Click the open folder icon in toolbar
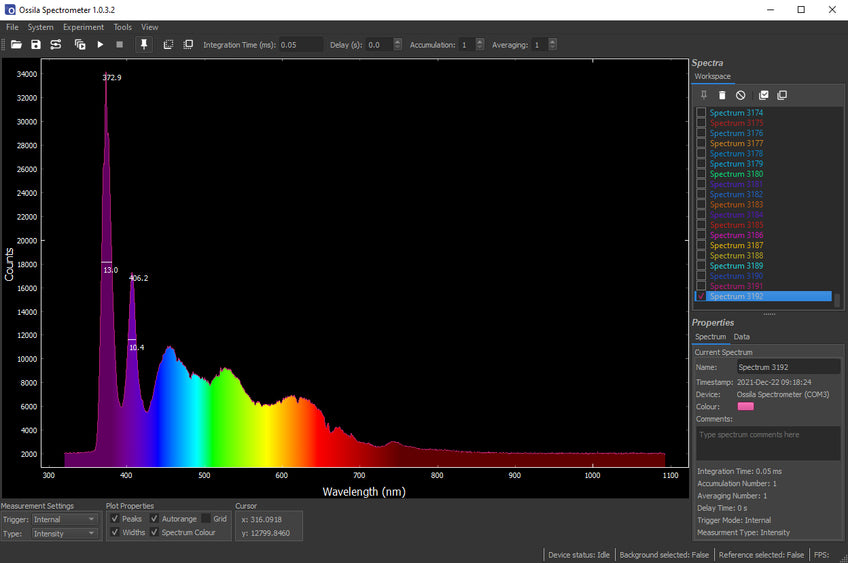 15,45
